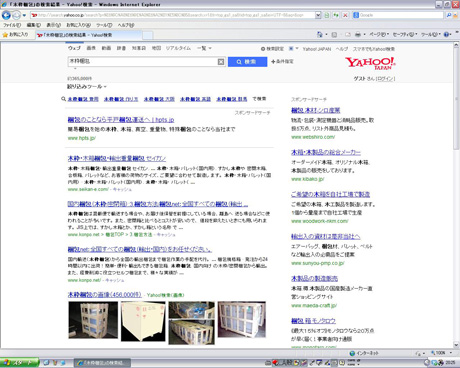Open the www.hpts.jp sponsored result link
This screenshot has height=368, width=460.
121,120
